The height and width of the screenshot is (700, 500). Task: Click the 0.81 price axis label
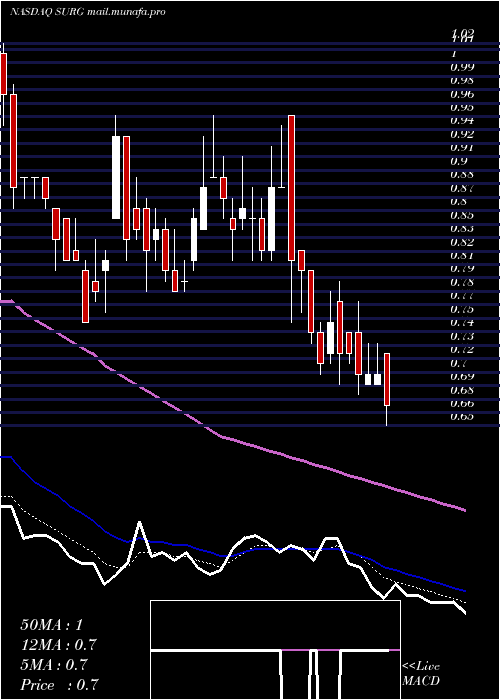click(x=462, y=255)
